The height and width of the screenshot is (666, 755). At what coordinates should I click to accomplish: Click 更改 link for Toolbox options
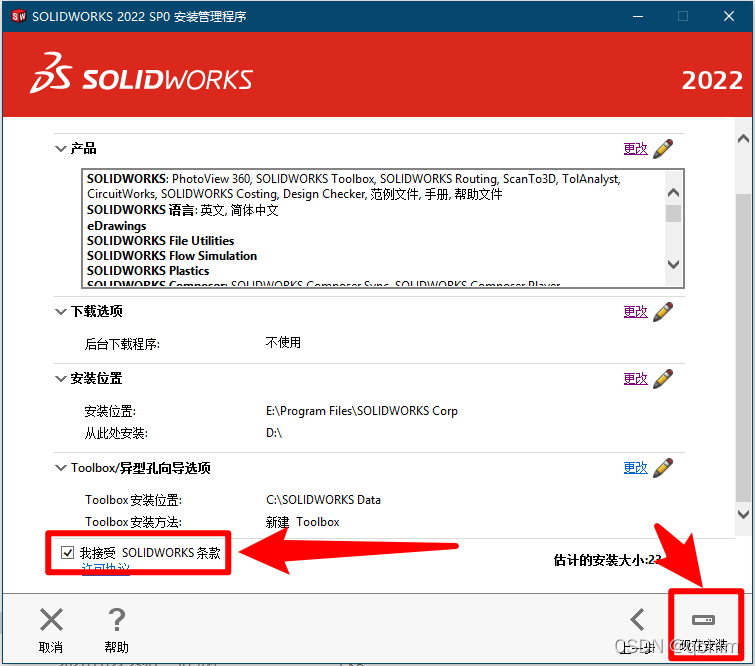pos(636,468)
